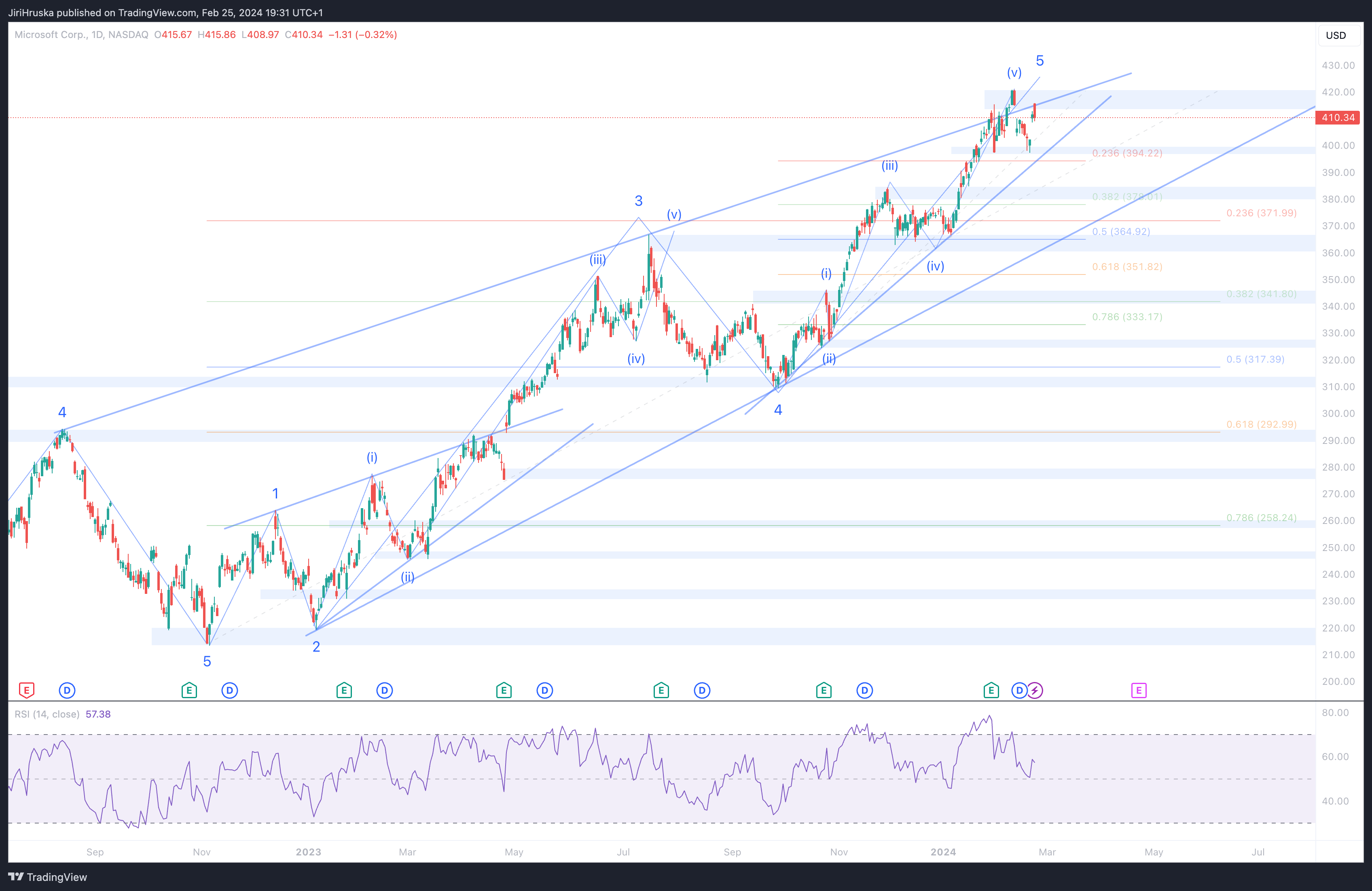
Task: Click the August 2022 dividend D marker
Action: (x=67, y=690)
